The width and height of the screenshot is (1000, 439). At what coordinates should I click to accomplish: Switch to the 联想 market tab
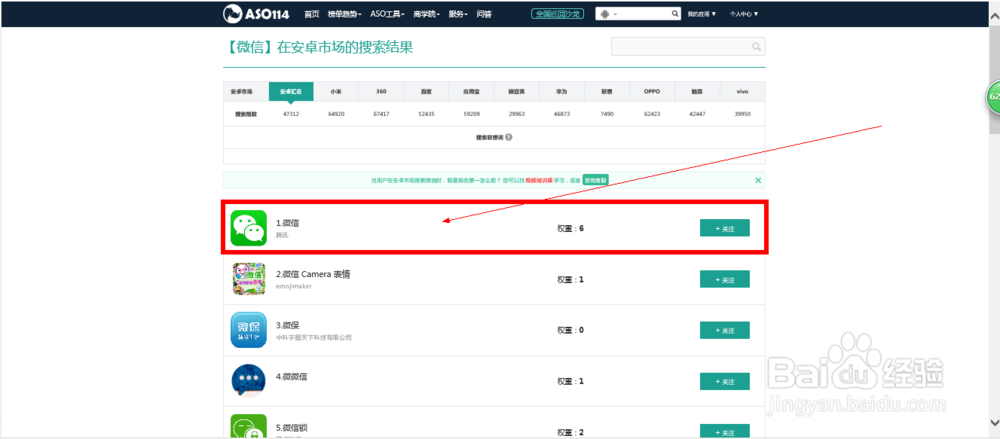click(x=607, y=92)
